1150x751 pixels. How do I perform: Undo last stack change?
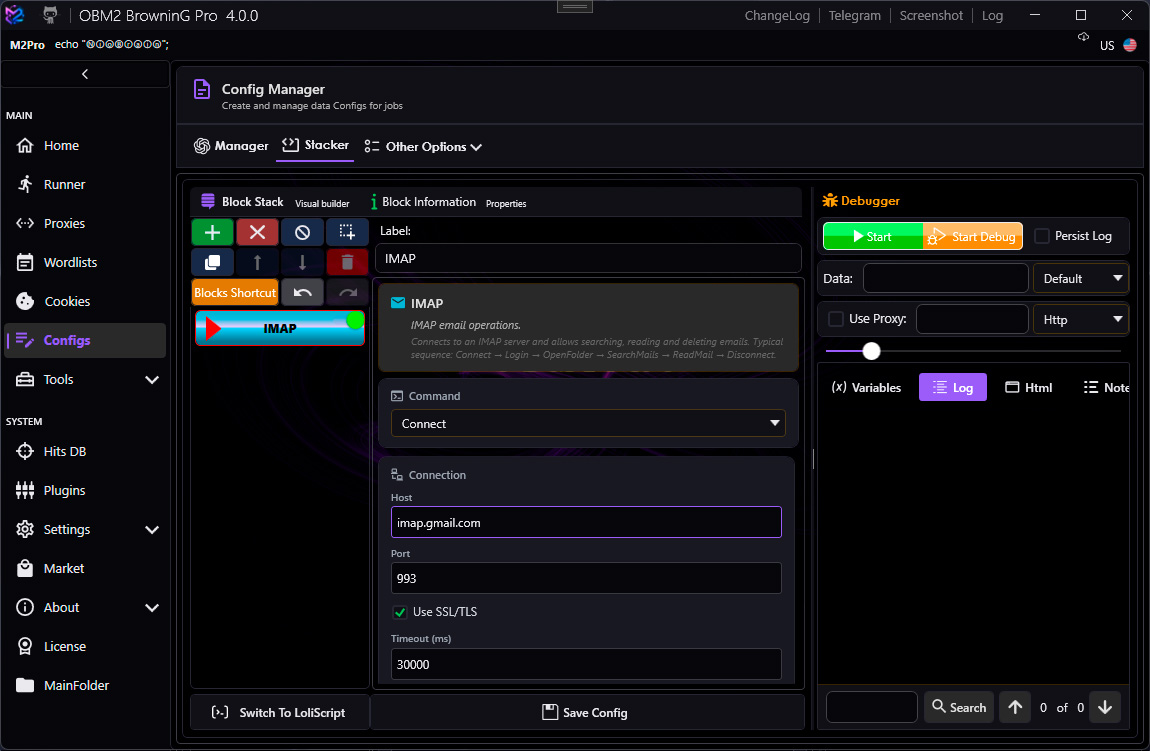coord(302,293)
